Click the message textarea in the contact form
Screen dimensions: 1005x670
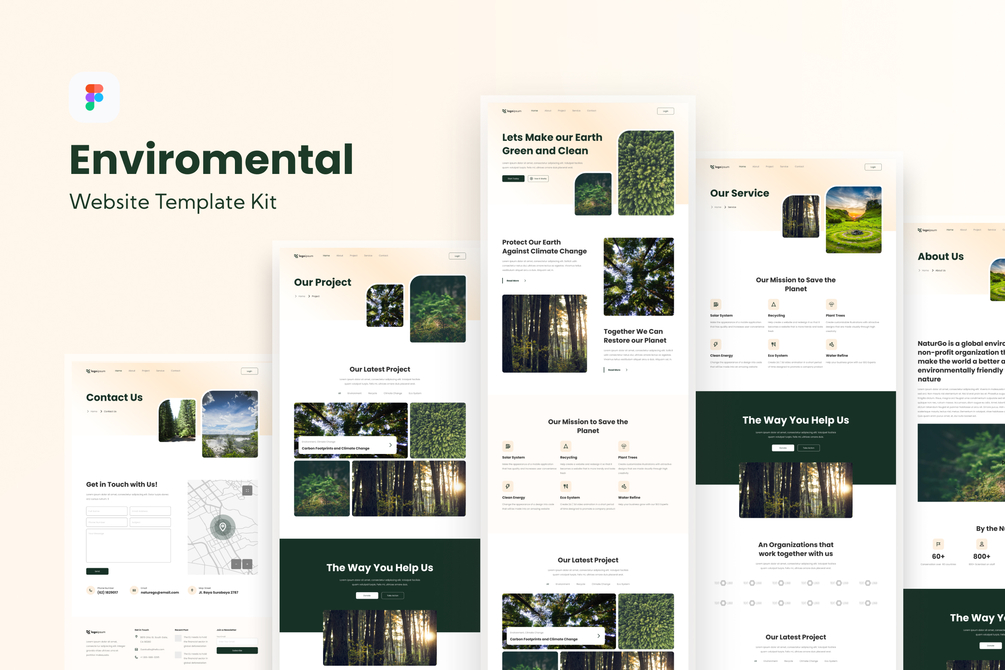pos(128,546)
